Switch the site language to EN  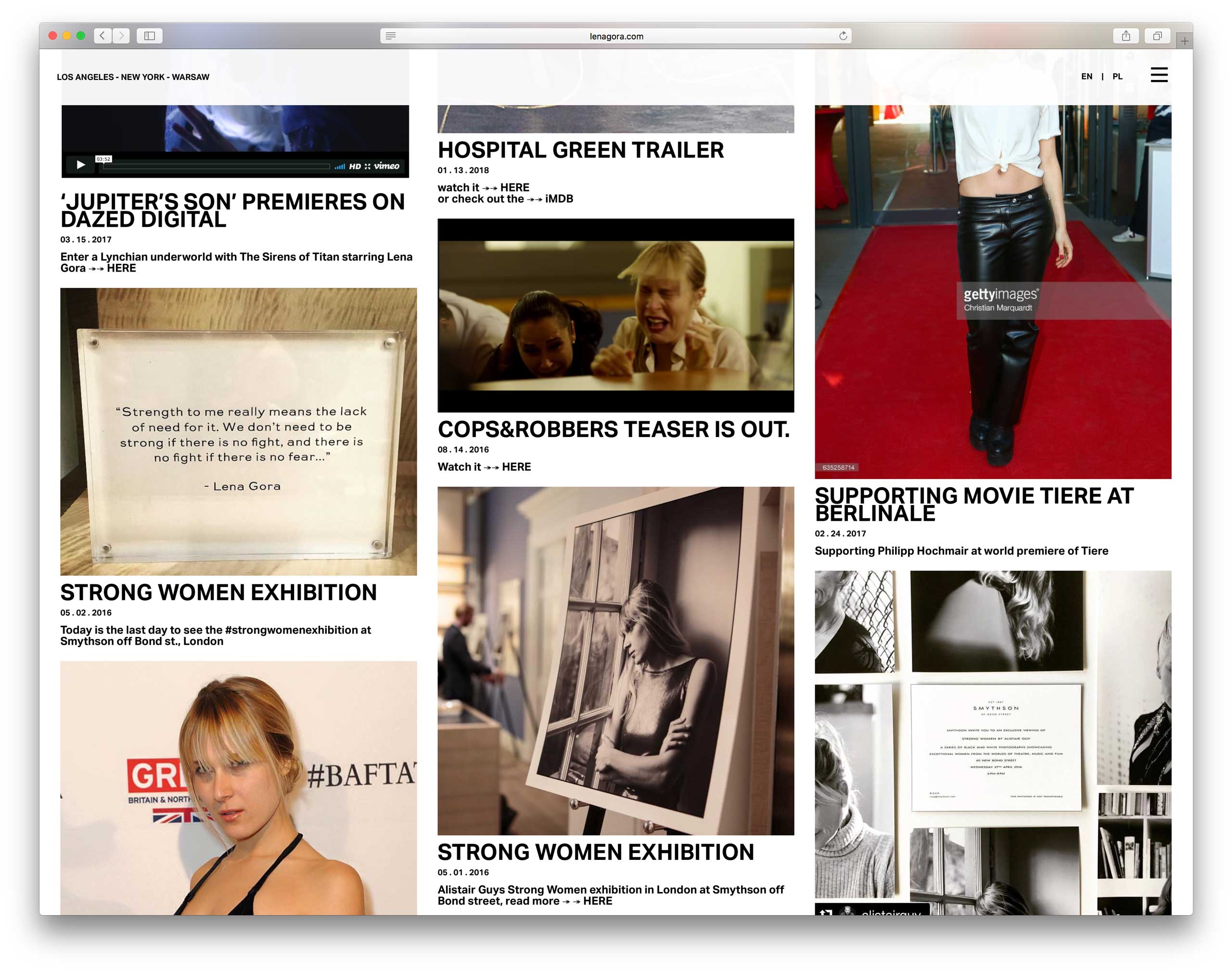[1086, 76]
